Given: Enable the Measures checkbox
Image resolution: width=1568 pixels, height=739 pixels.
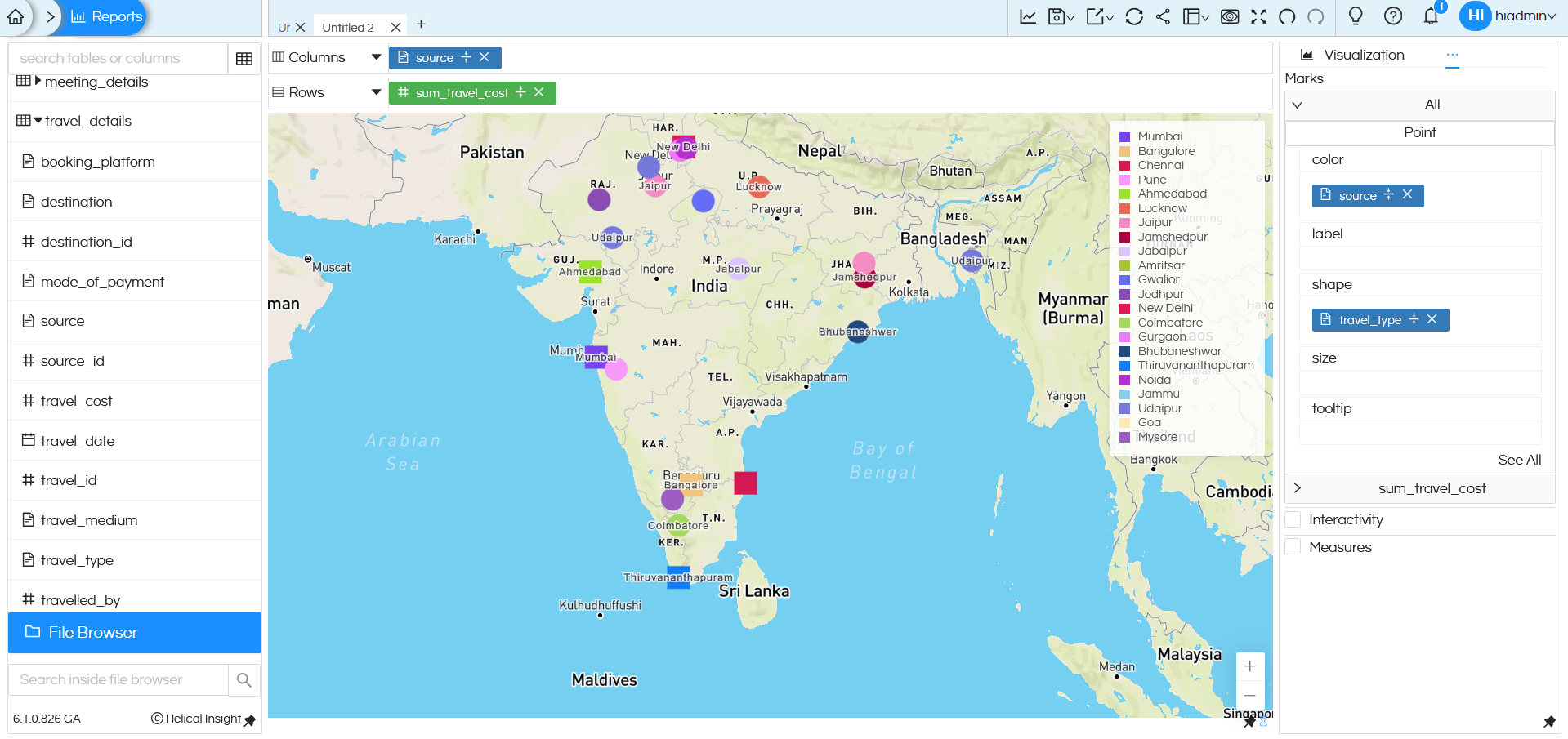Looking at the screenshot, I should (1293, 547).
